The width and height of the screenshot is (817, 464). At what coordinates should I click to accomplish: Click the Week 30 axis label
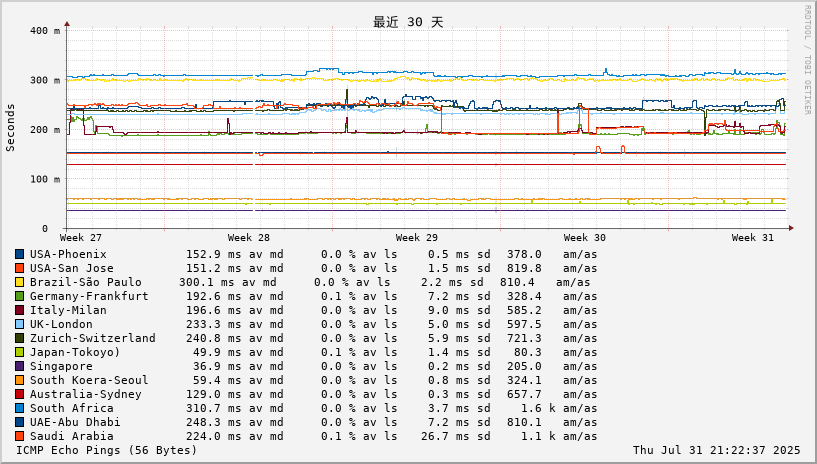pyautogui.click(x=585, y=238)
